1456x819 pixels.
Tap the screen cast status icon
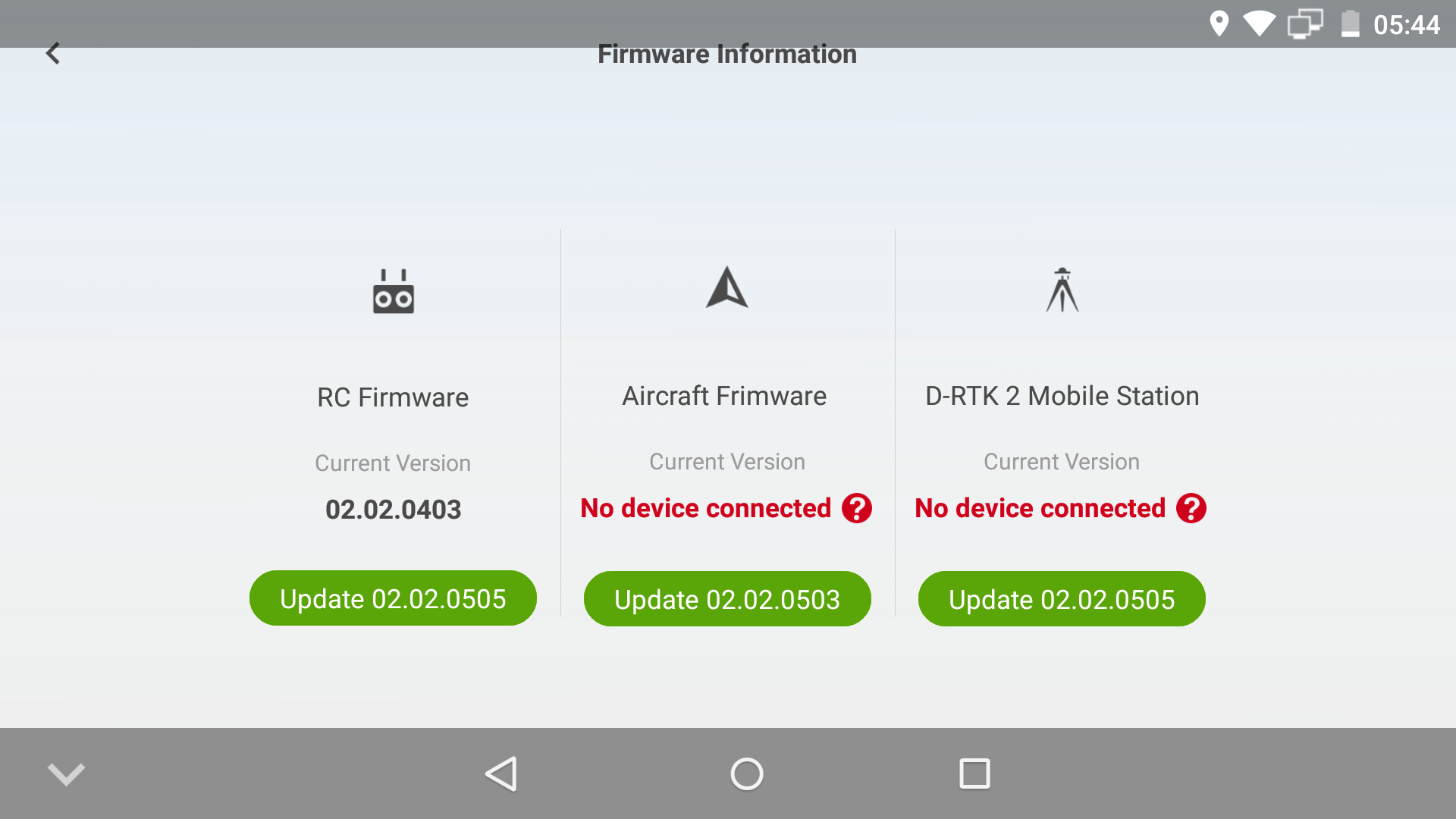coord(1305,24)
